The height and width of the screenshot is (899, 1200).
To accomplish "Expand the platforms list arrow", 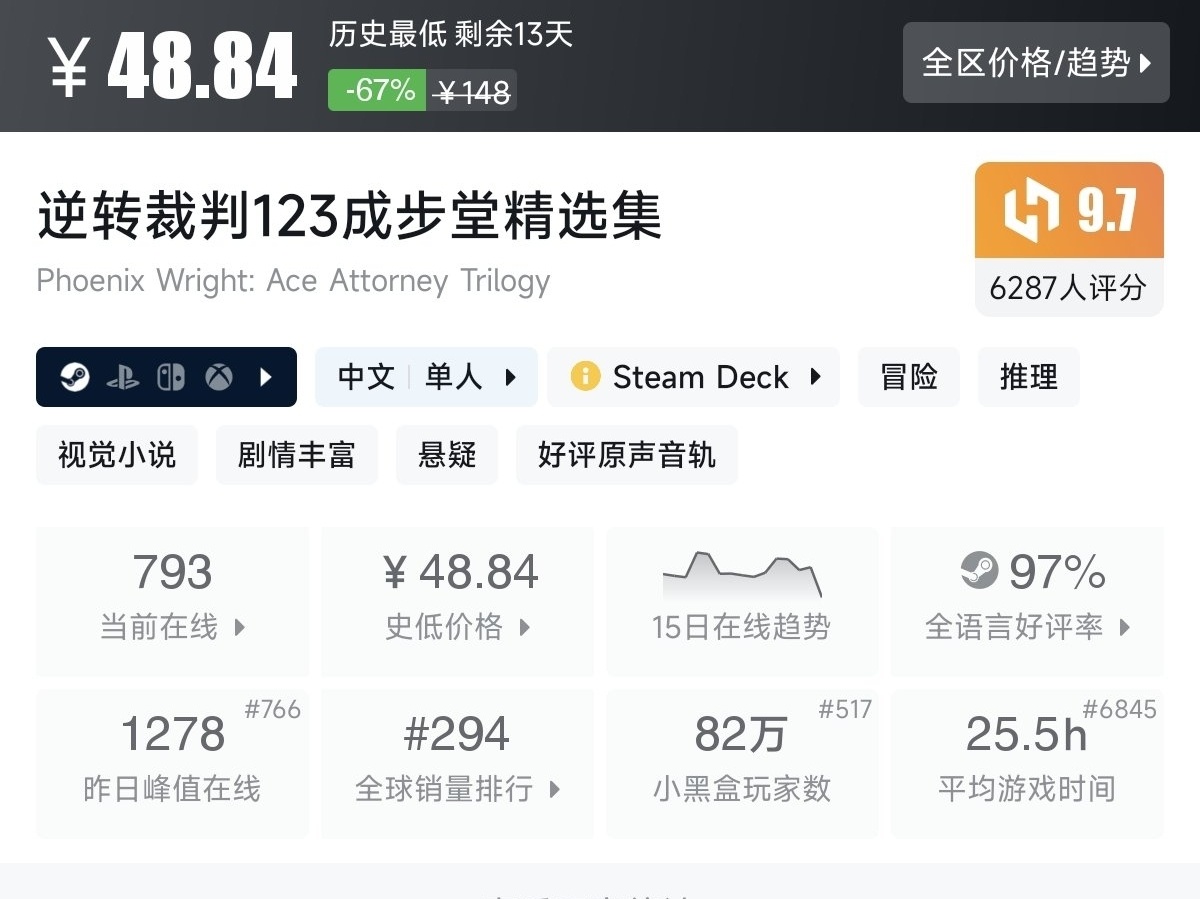I will 266,377.
